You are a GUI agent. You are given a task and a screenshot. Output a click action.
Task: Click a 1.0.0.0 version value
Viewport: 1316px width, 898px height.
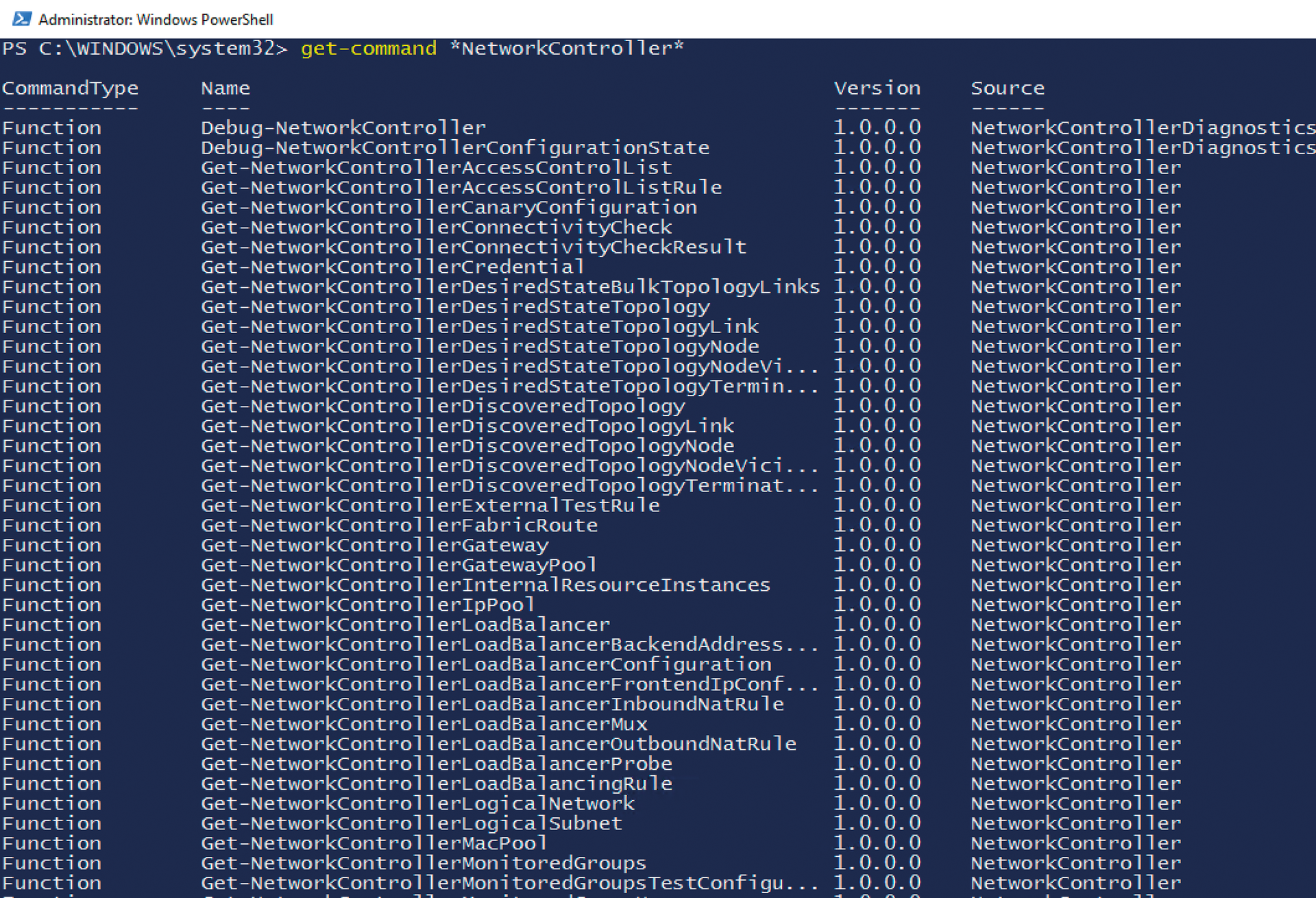click(877, 167)
